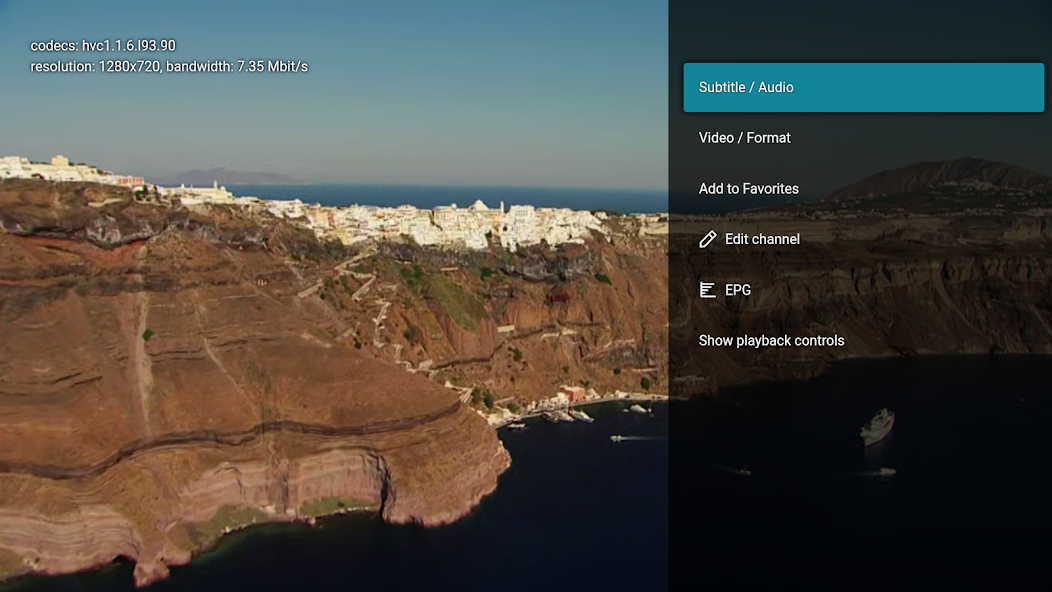Image resolution: width=1052 pixels, height=592 pixels.
Task: Open the EPG text entry
Action: (x=738, y=290)
